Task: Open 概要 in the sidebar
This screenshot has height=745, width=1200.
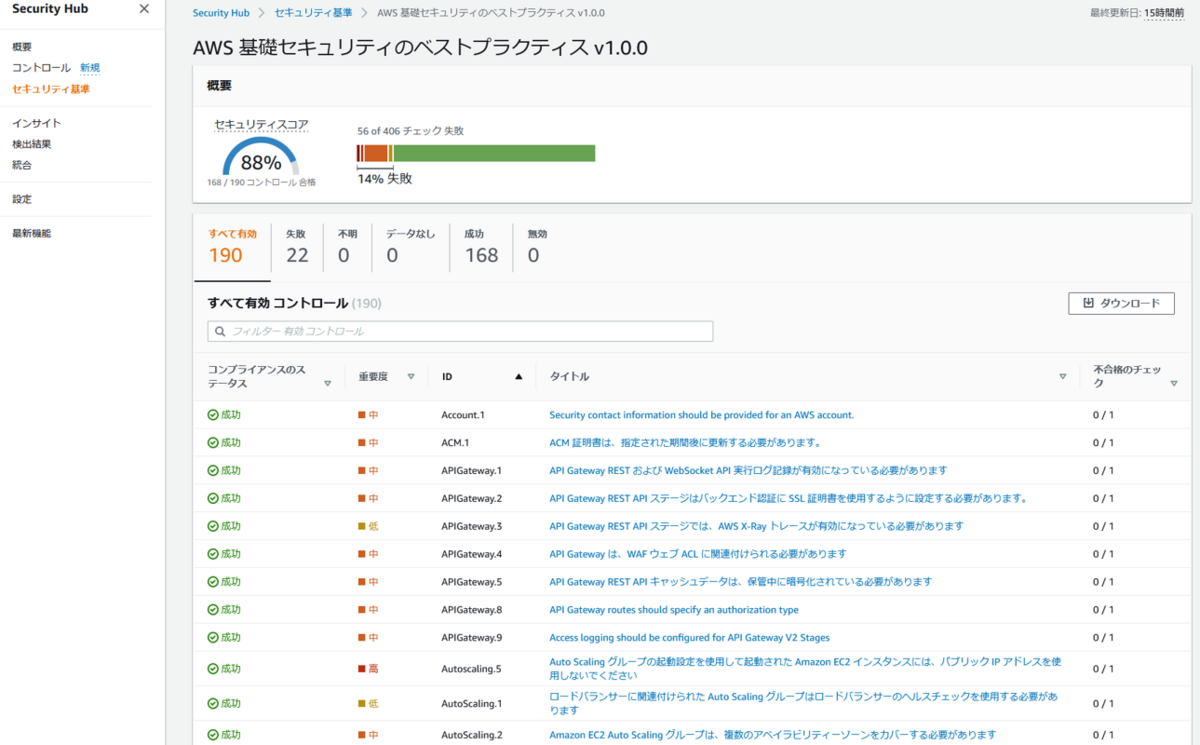Action: [22, 47]
